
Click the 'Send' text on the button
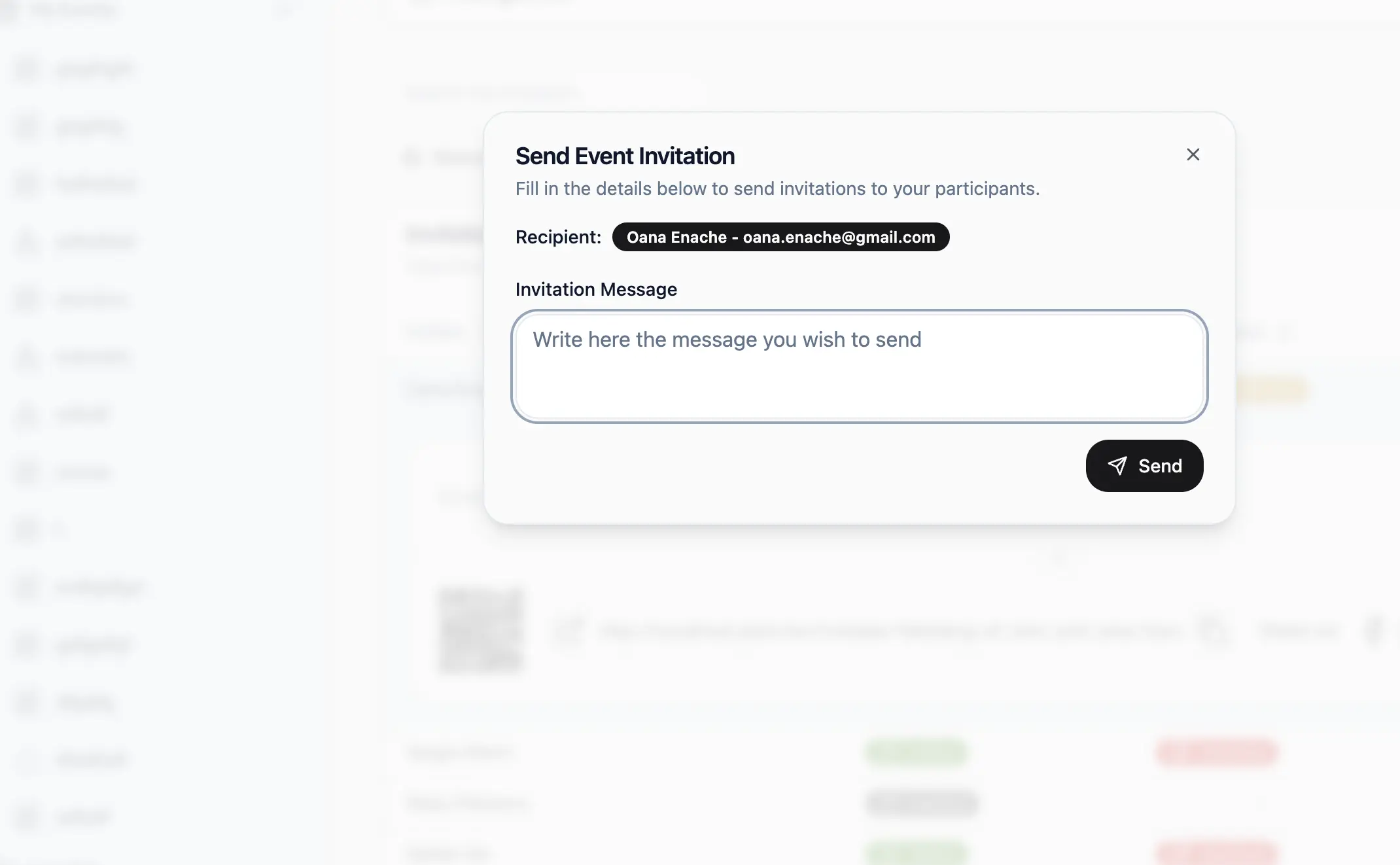1160,466
